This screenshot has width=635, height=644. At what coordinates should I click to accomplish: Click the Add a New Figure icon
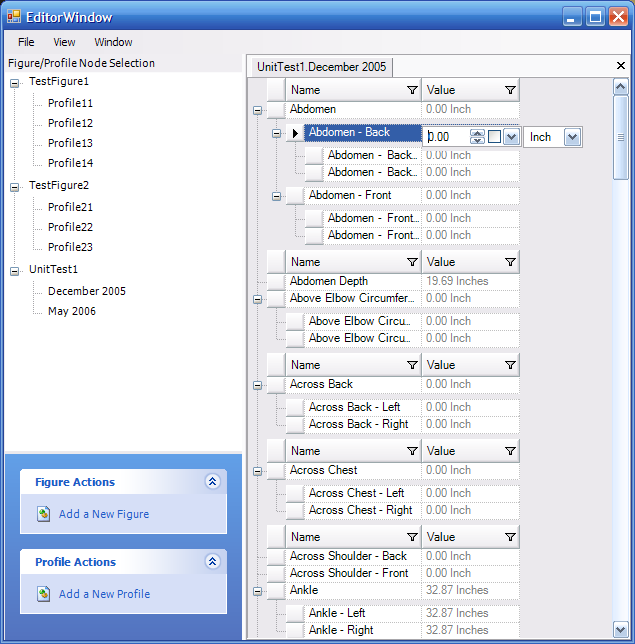click(x=44, y=514)
